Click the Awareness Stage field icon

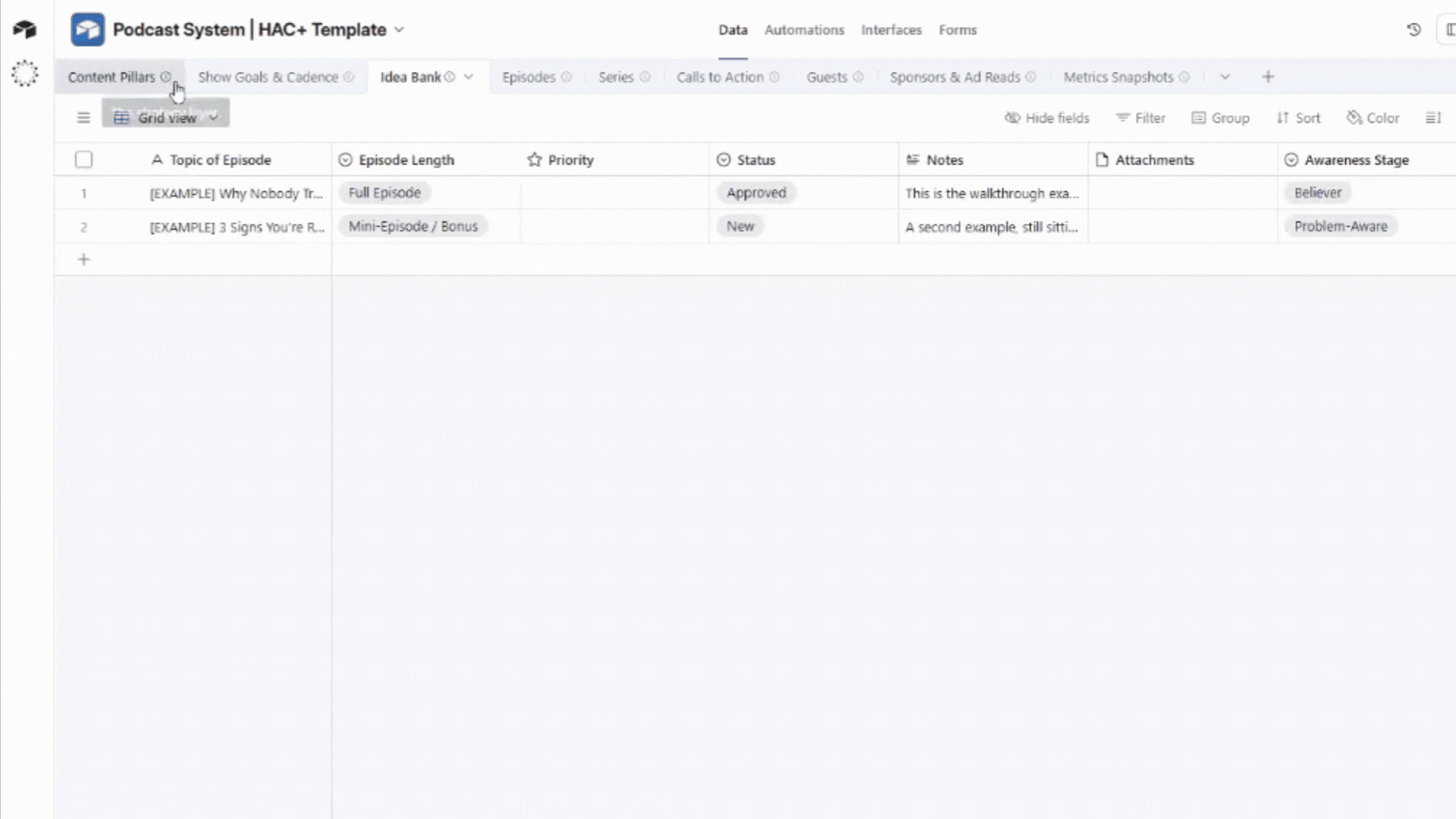(x=1291, y=160)
